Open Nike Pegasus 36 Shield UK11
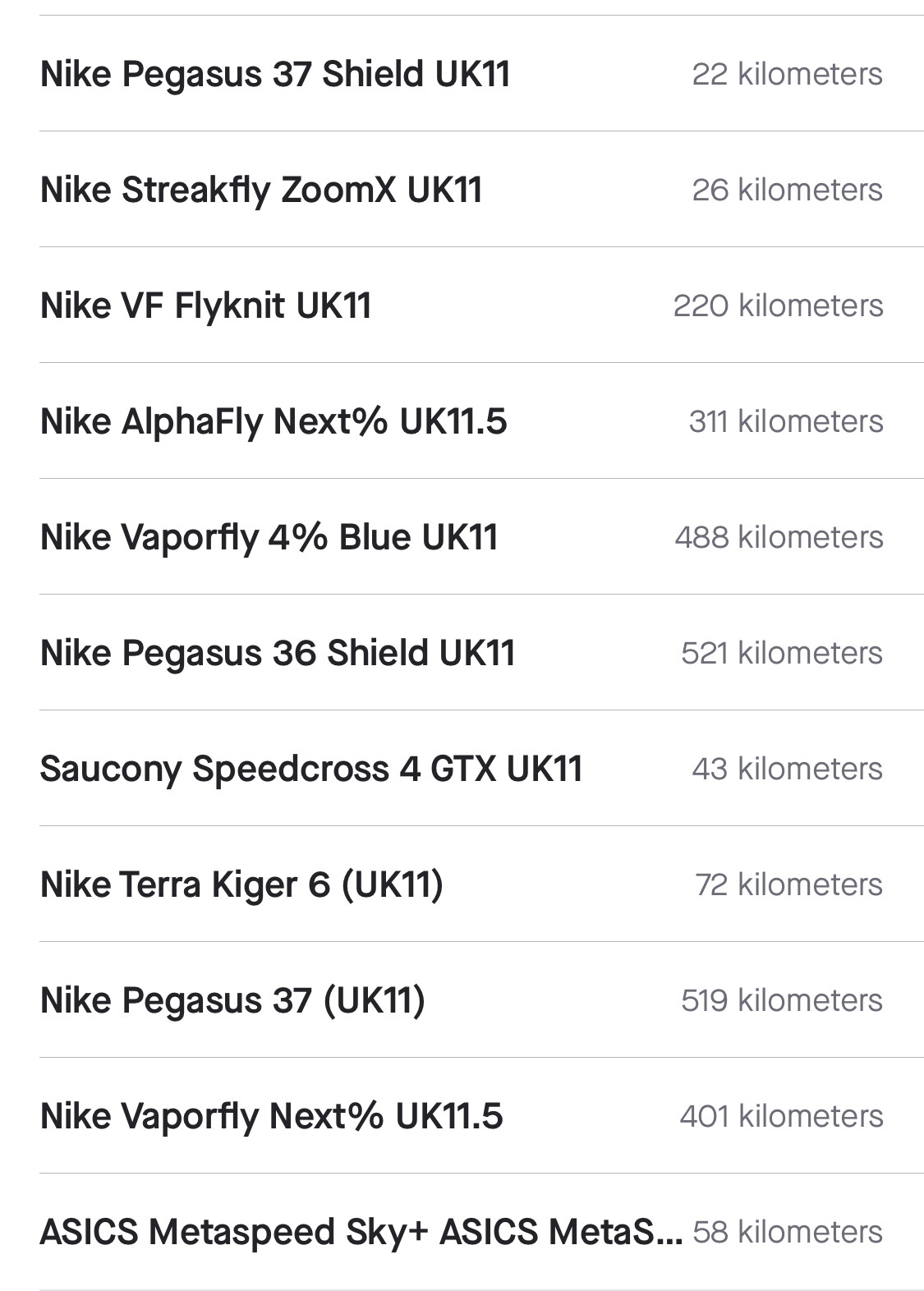The image size is (924, 1291). [x=462, y=653]
